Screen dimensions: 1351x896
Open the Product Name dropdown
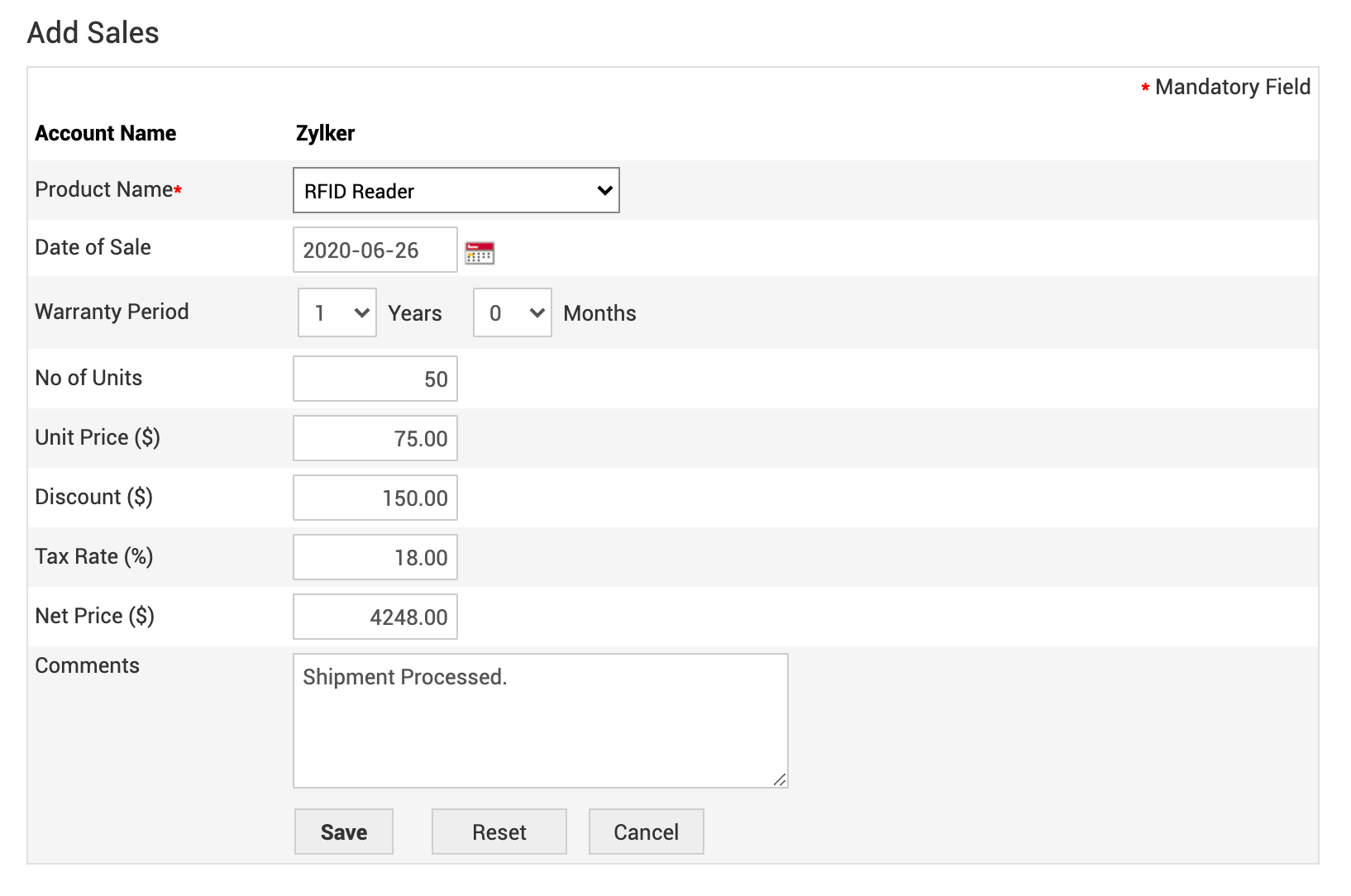[456, 191]
